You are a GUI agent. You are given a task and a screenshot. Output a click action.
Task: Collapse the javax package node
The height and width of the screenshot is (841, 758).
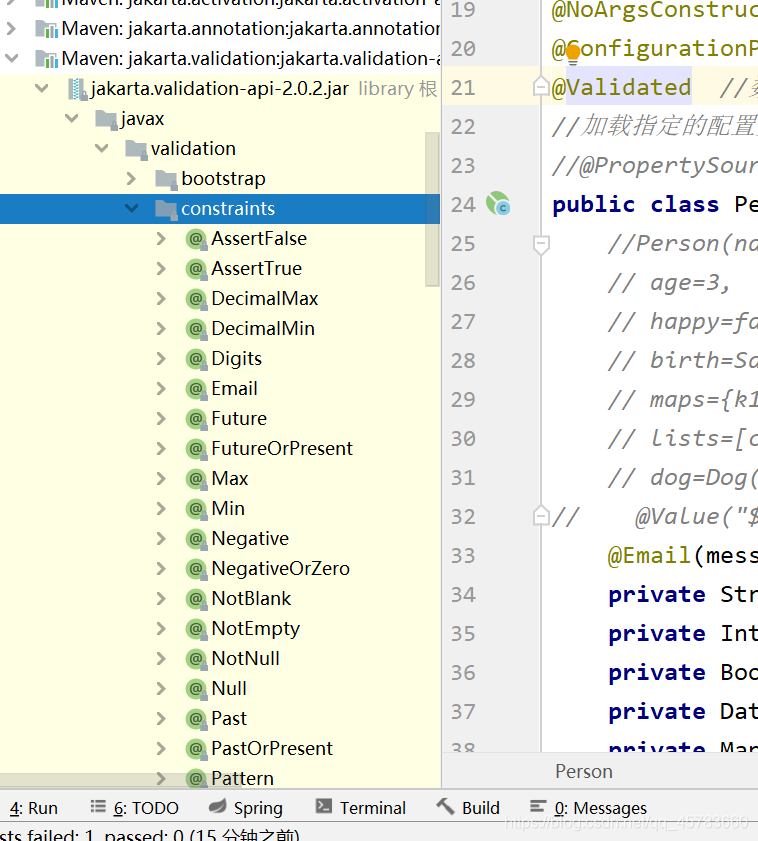pyautogui.click(x=71, y=118)
